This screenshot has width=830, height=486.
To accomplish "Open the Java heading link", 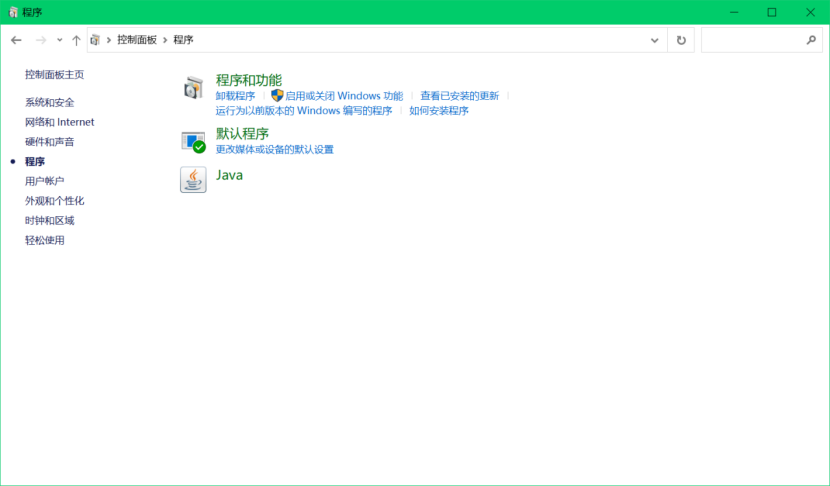I will pyautogui.click(x=229, y=175).
